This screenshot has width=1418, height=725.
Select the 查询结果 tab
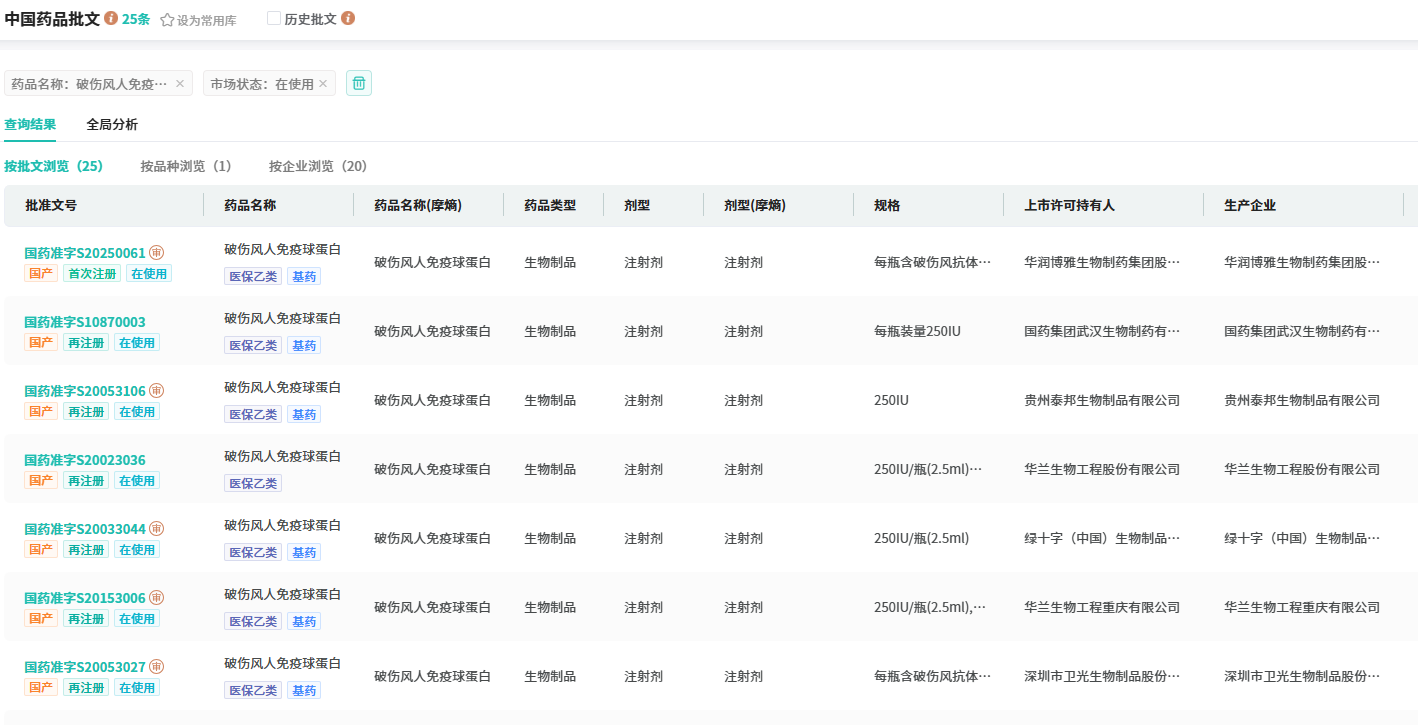click(30, 125)
